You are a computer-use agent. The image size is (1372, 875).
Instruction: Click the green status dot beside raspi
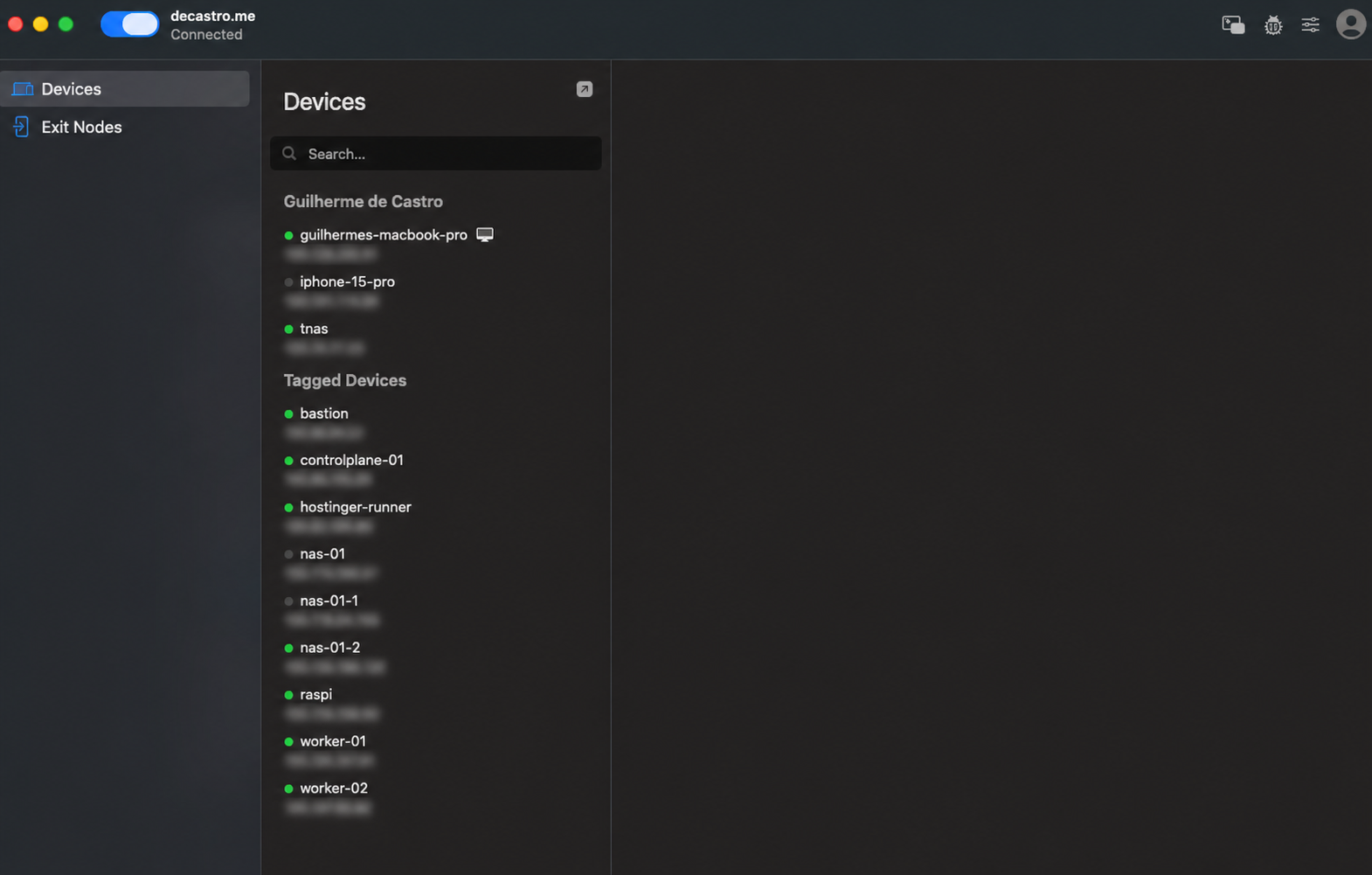coord(288,695)
